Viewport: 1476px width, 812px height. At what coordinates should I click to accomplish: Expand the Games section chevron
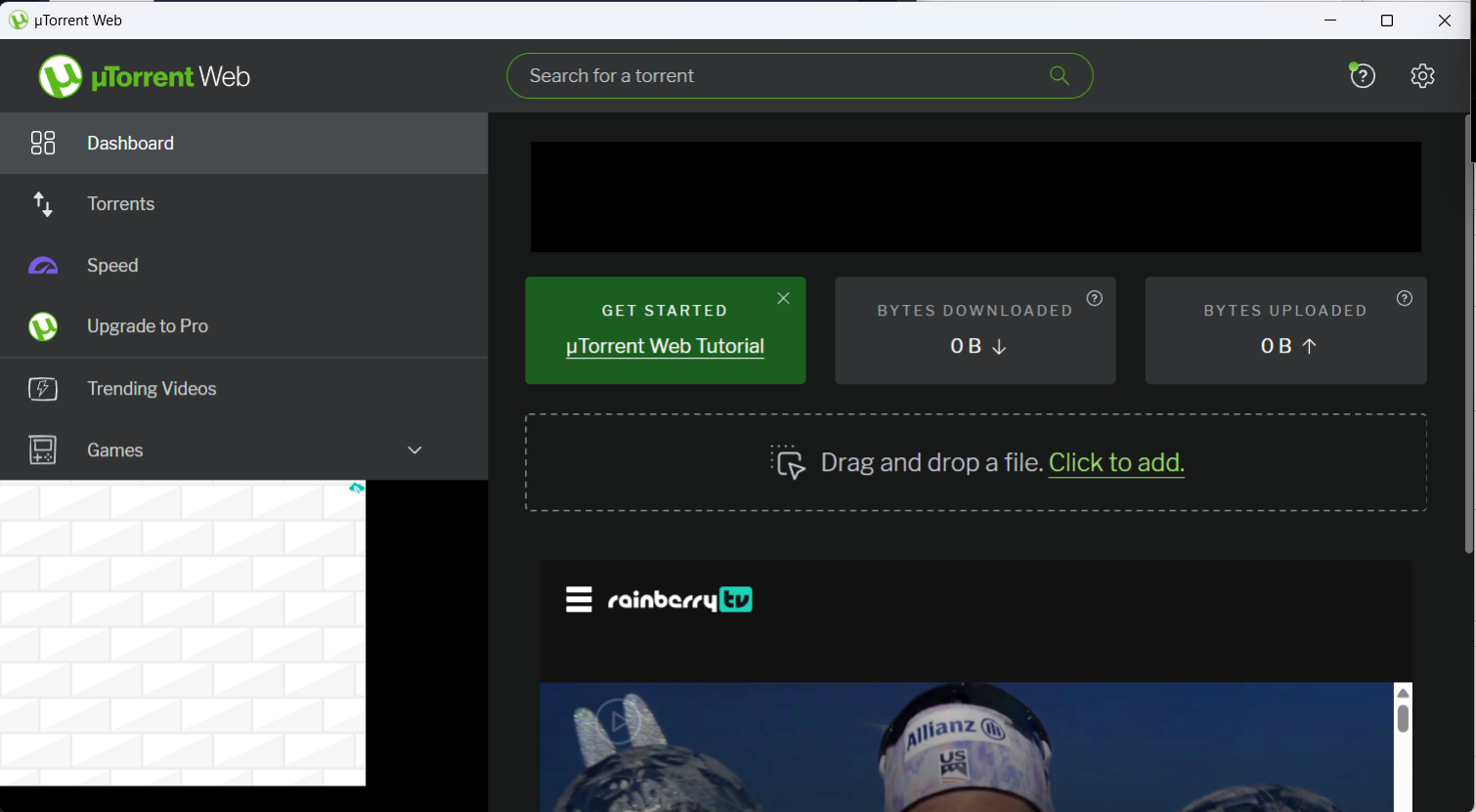[x=413, y=450]
